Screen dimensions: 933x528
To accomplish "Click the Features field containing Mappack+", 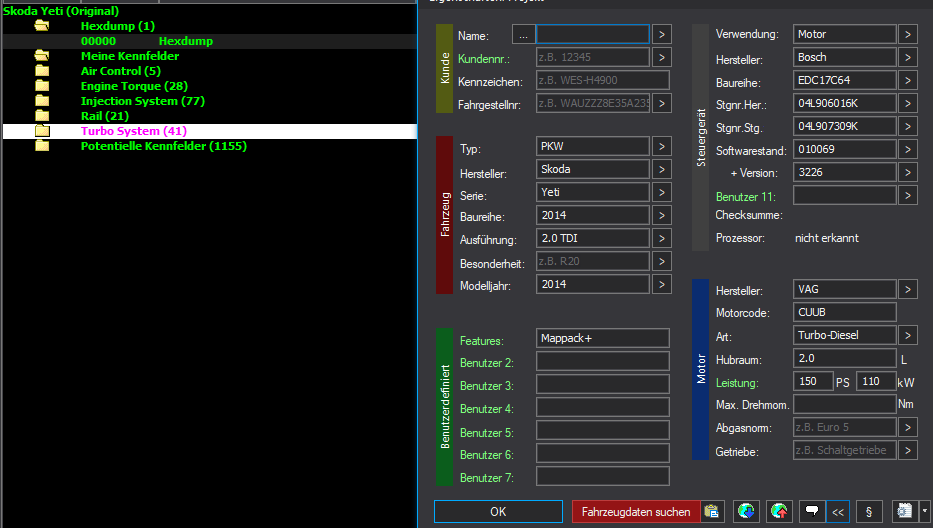I will tap(603, 338).
